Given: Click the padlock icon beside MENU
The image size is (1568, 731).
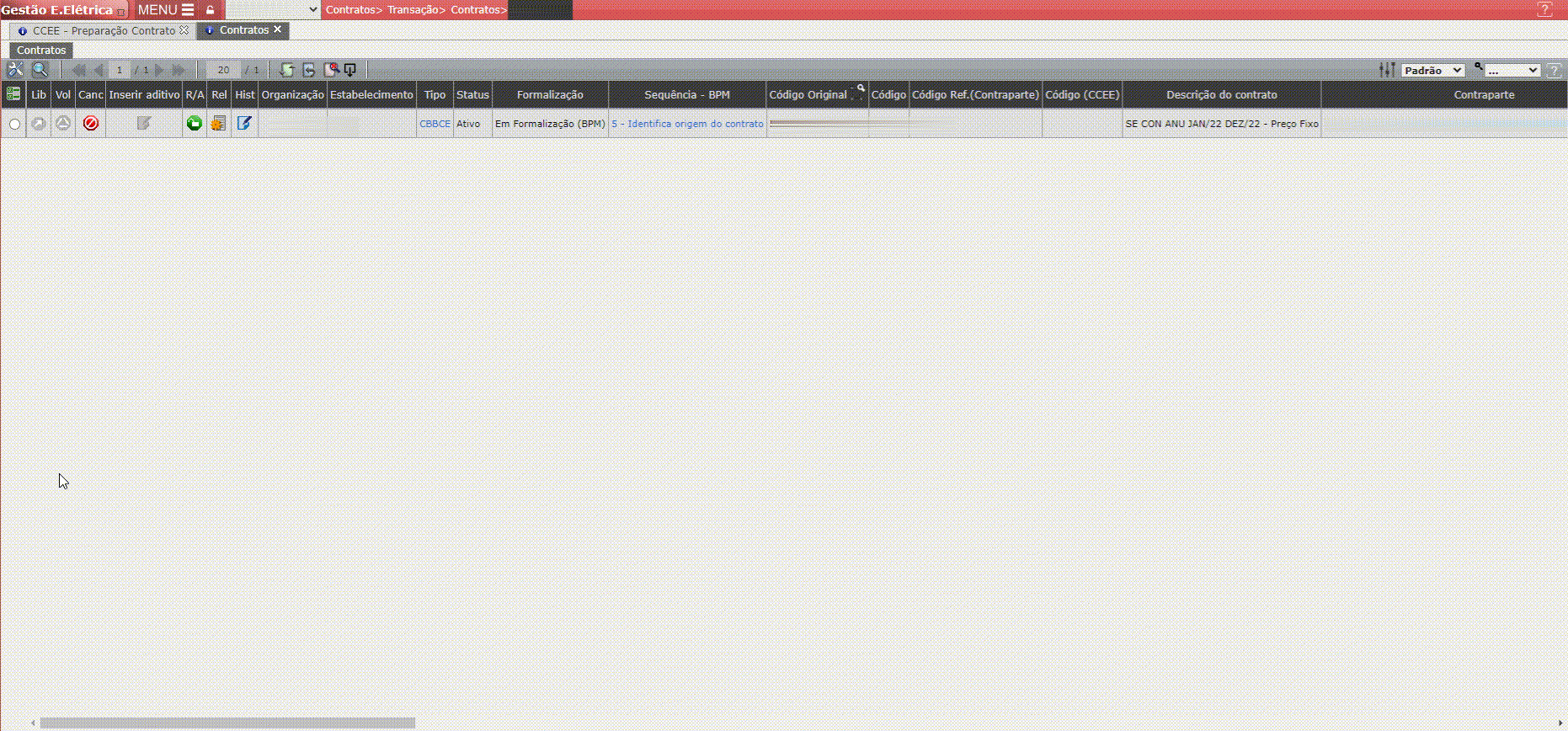Looking at the screenshot, I should point(211,10).
